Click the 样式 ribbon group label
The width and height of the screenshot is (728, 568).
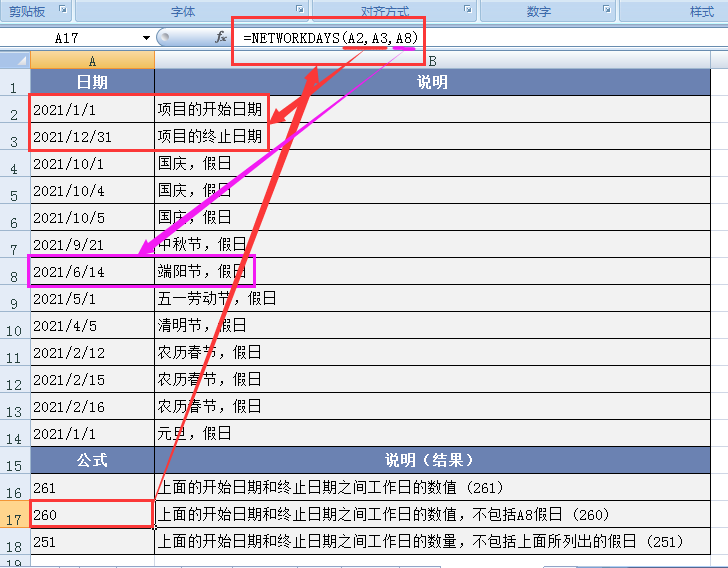coord(701,11)
